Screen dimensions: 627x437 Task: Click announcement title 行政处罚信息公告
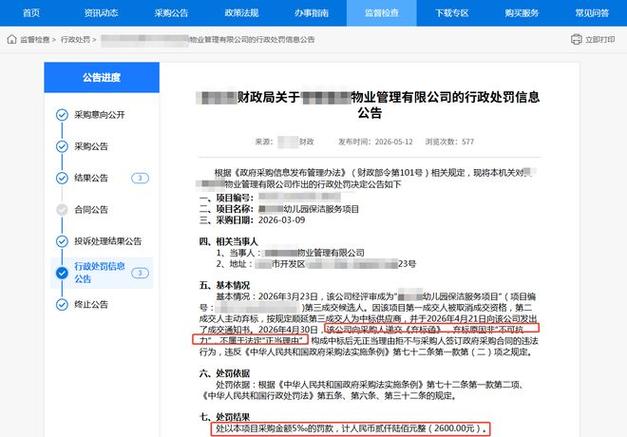pyautogui.click(x=369, y=105)
